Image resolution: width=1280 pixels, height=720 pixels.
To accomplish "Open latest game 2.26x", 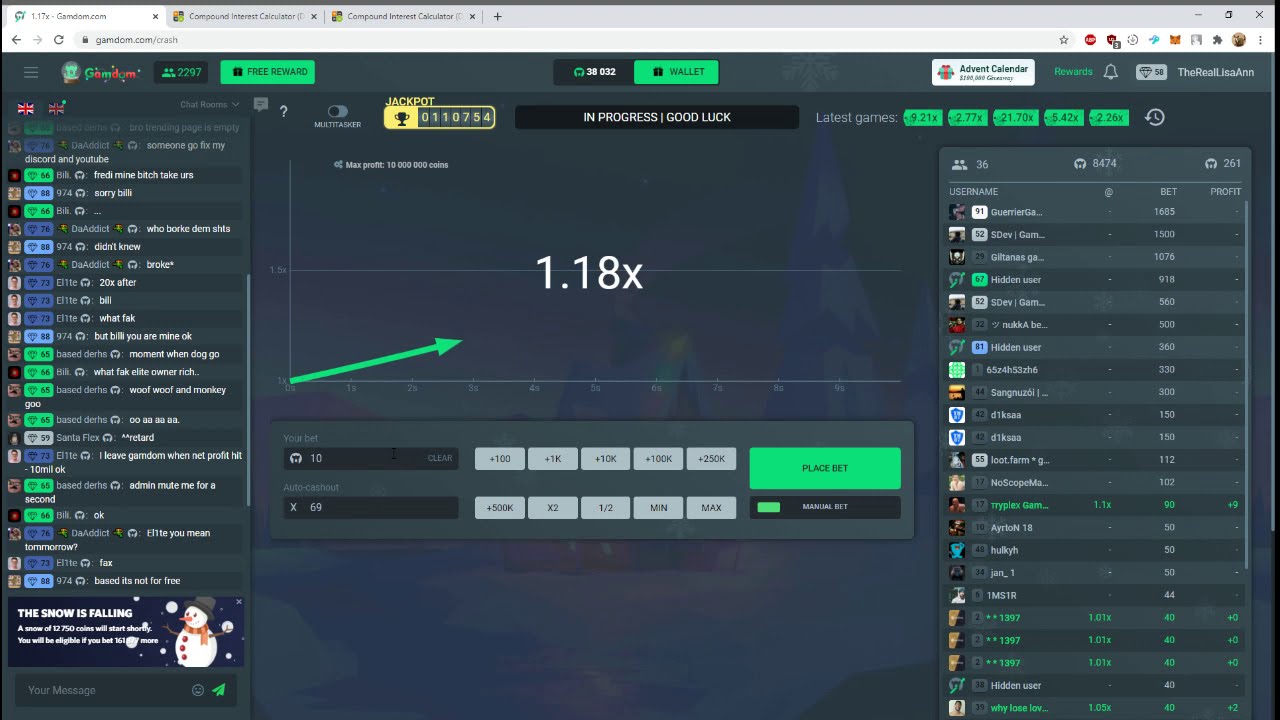I will tap(1108, 117).
